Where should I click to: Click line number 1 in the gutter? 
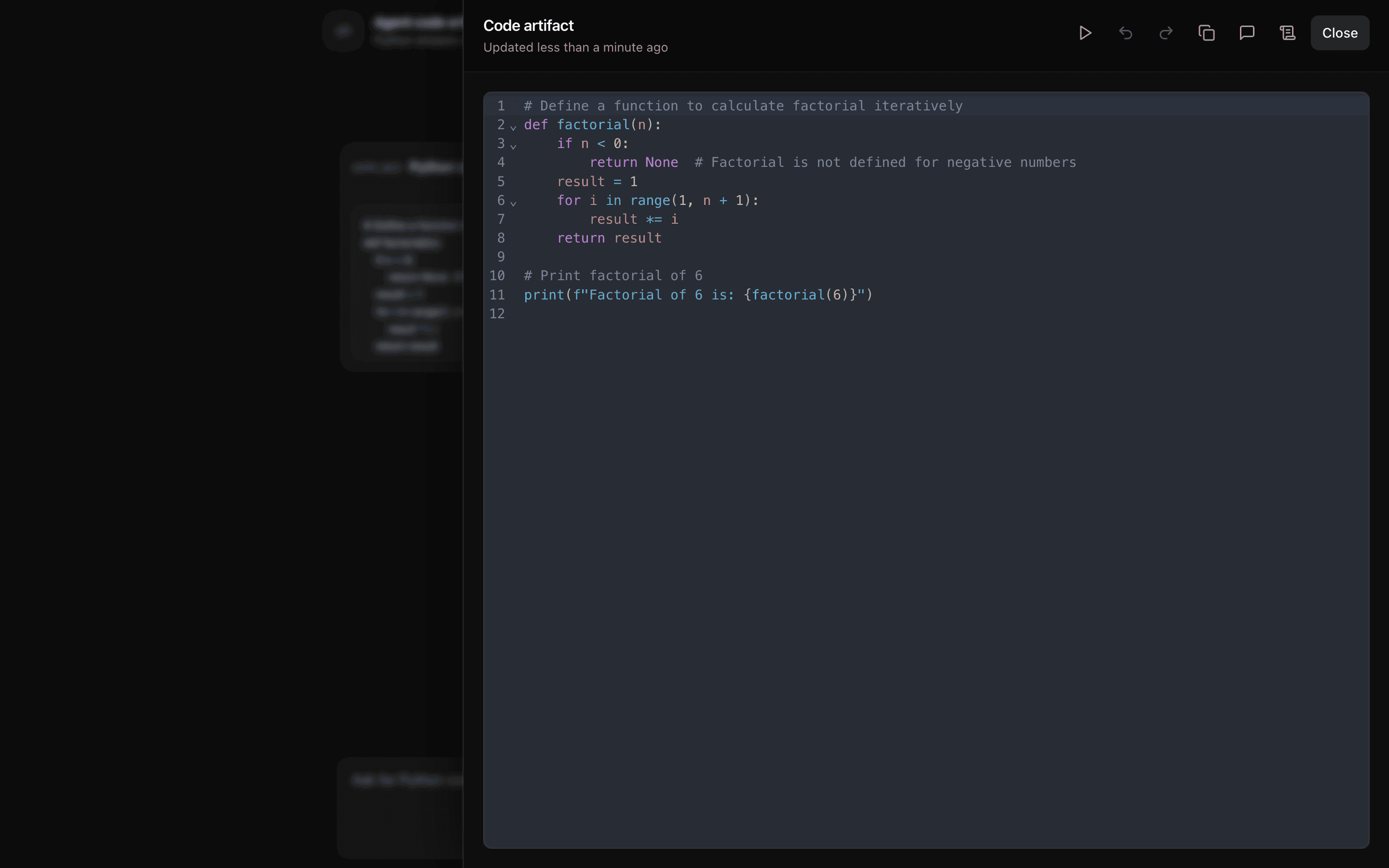(x=501, y=106)
